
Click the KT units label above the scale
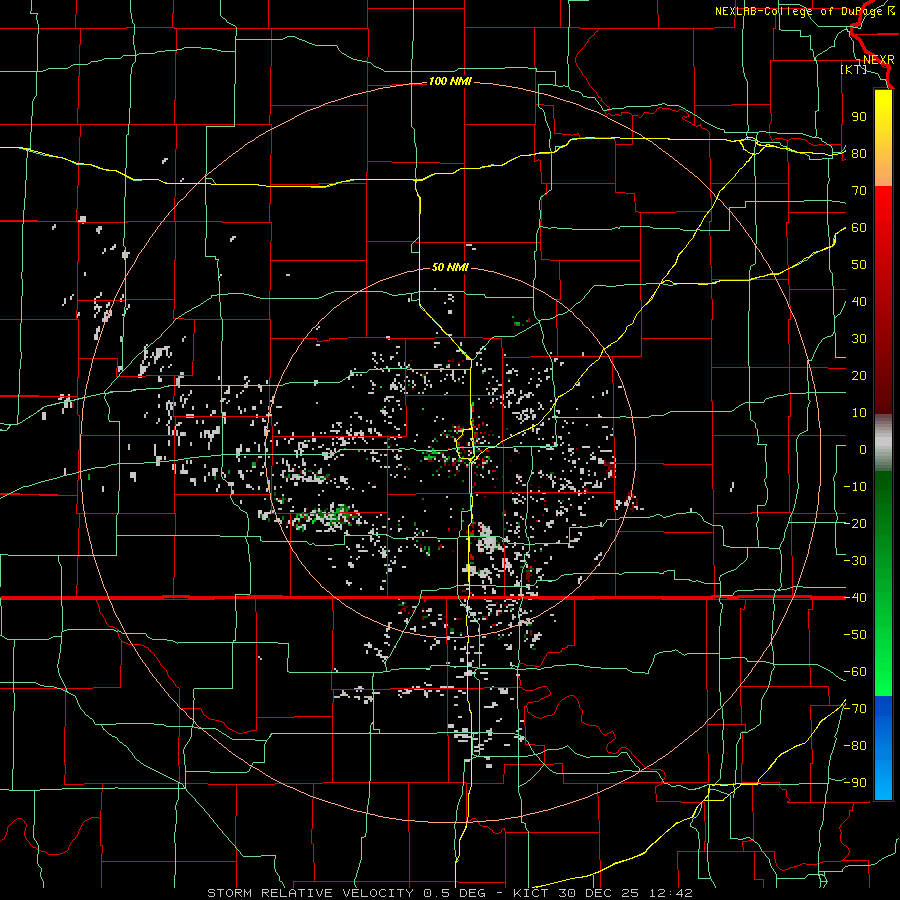click(x=854, y=69)
